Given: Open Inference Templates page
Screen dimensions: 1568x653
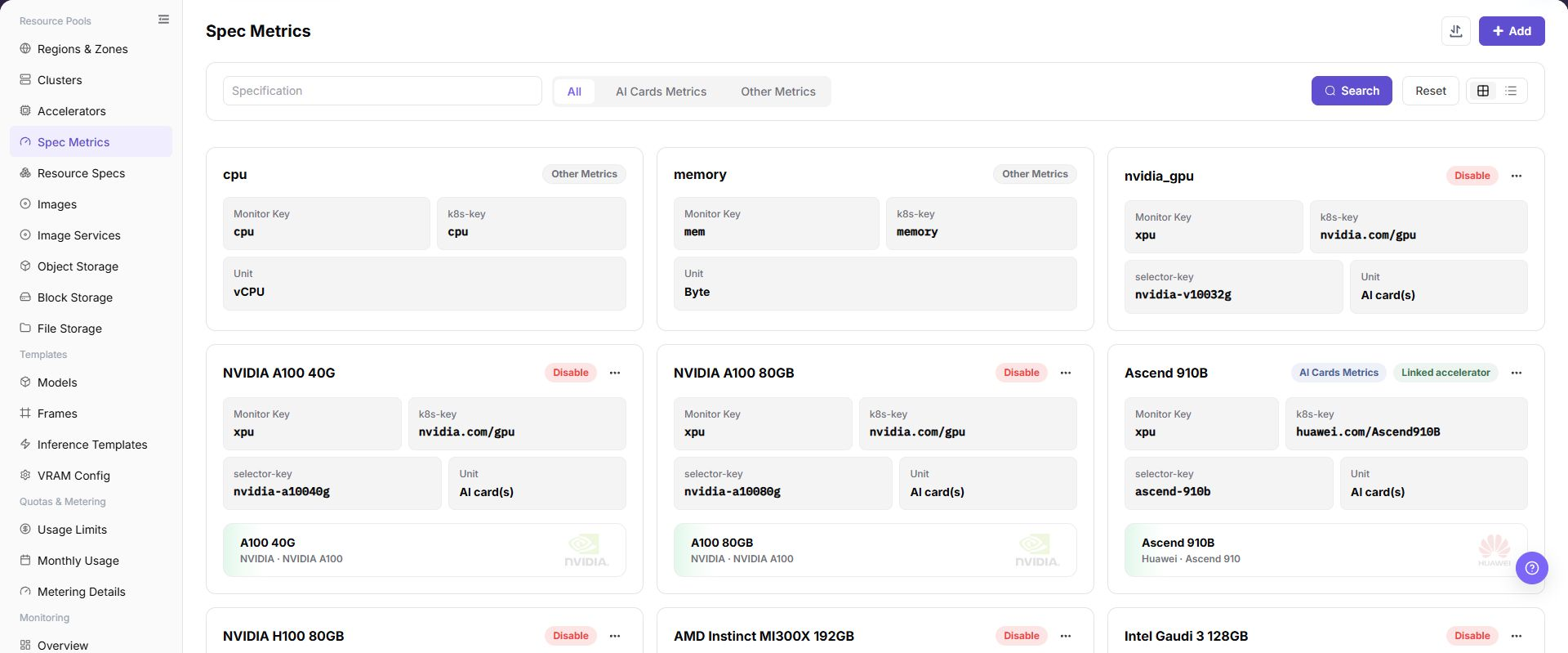Looking at the screenshot, I should [91, 445].
